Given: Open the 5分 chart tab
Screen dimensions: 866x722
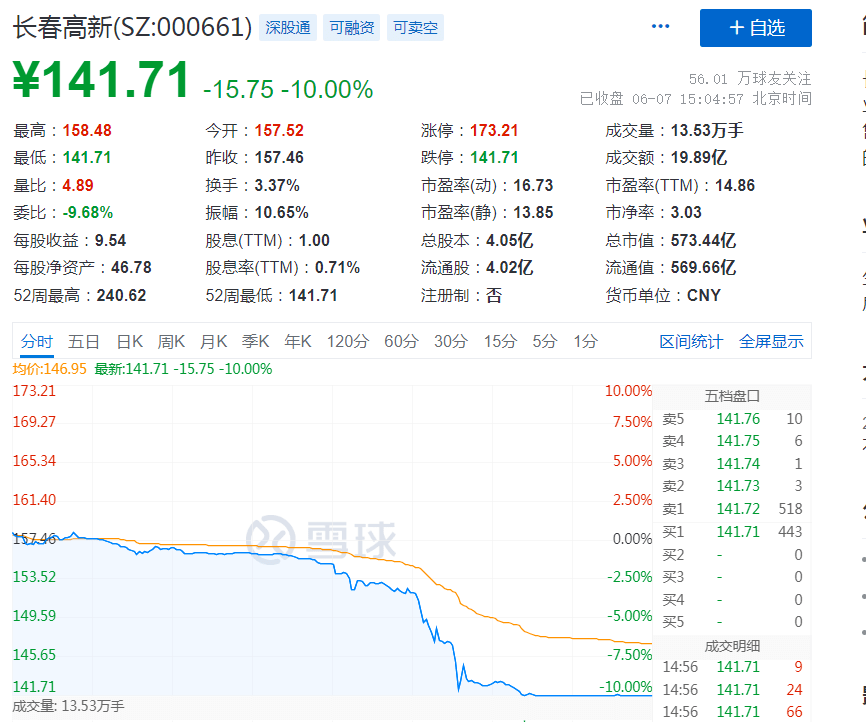Looking at the screenshot, I should (x=545, y=341).
